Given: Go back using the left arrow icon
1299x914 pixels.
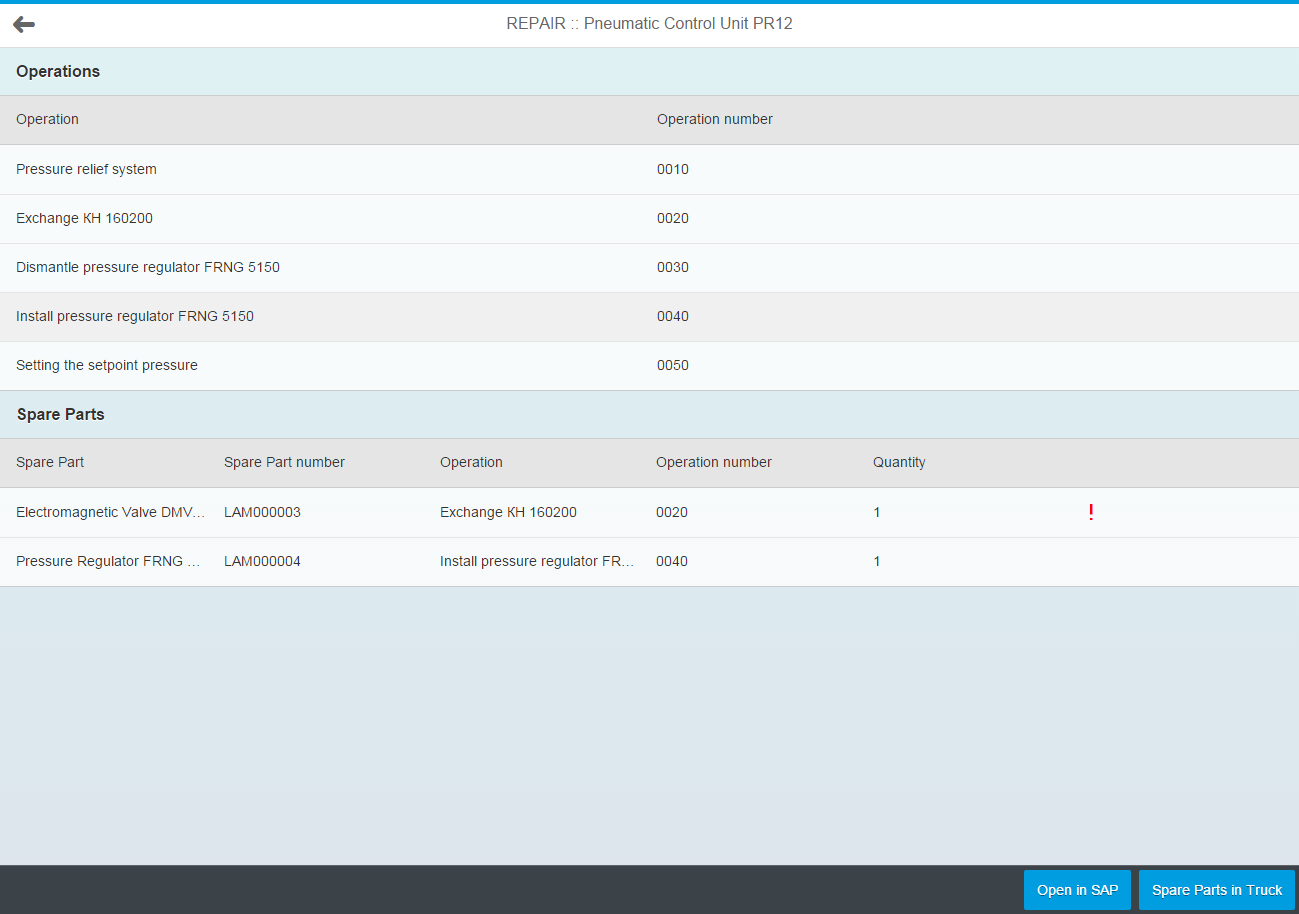Looking at the screenshot, I should [x=24, y=24].
